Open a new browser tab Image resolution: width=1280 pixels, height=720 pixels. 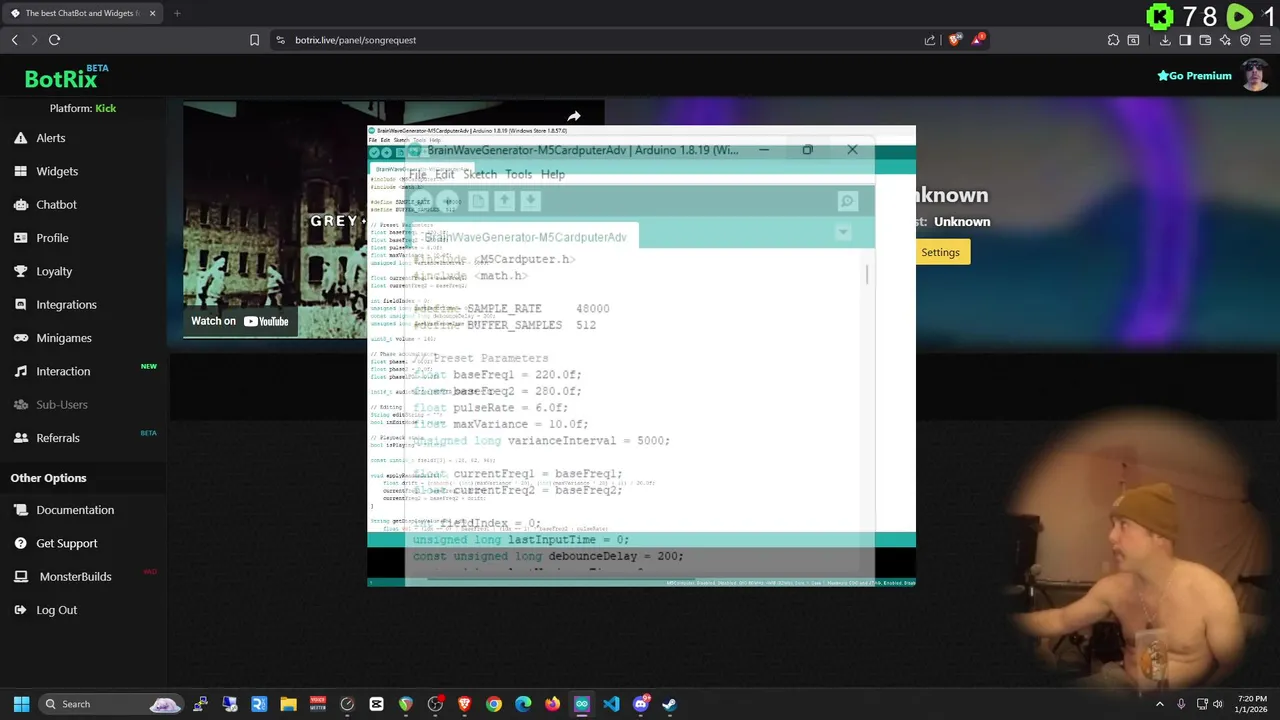(177, 13)
